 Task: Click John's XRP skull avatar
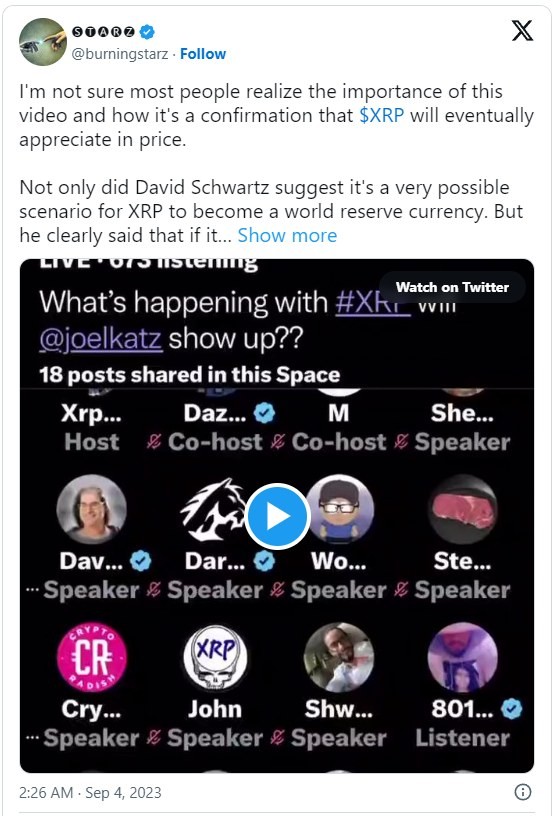[215, 658]
